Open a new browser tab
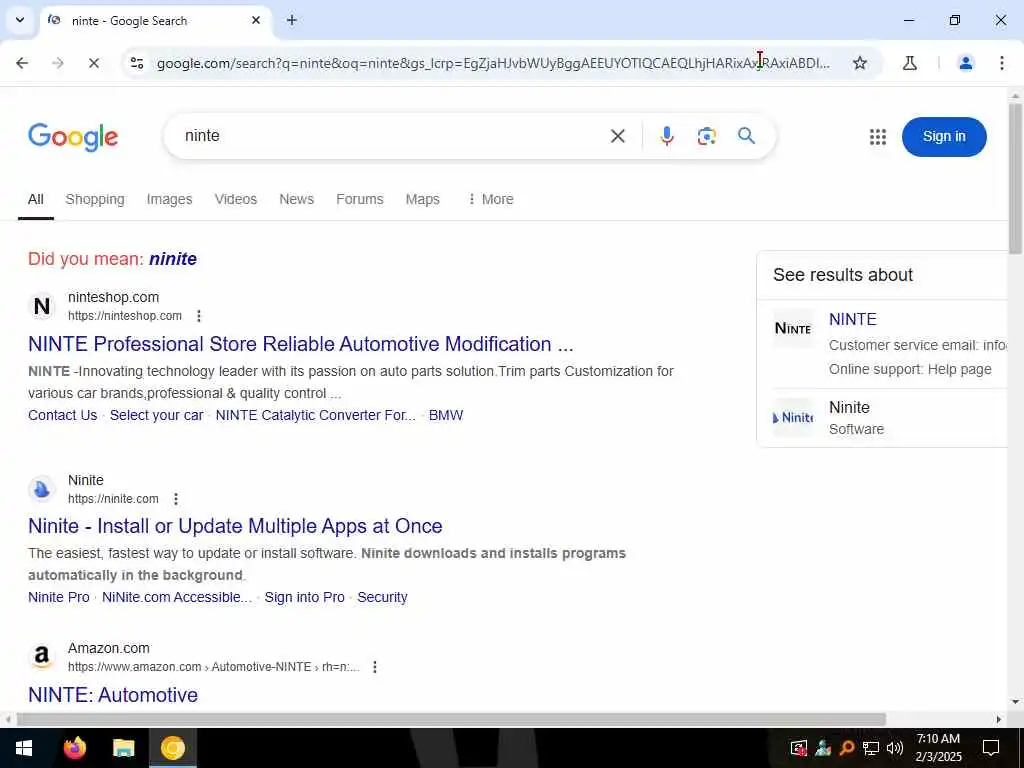This screenshot has width=1024, height=768. point(291,20)
